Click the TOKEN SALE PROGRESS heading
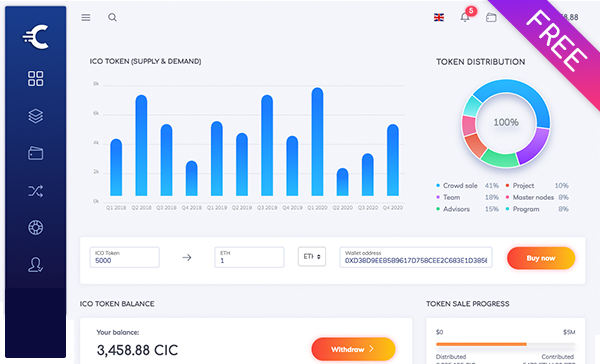600x364 pixels. pyautogui.click(x=468, y=304)
